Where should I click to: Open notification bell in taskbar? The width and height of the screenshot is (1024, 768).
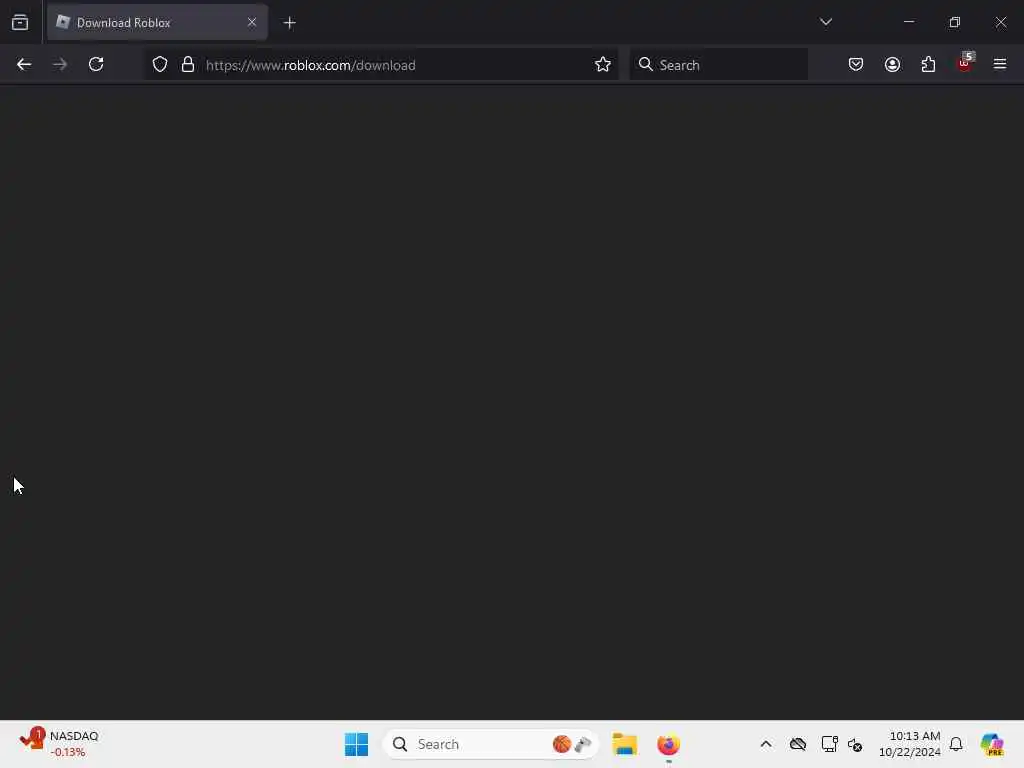click(x=956, y=744)
